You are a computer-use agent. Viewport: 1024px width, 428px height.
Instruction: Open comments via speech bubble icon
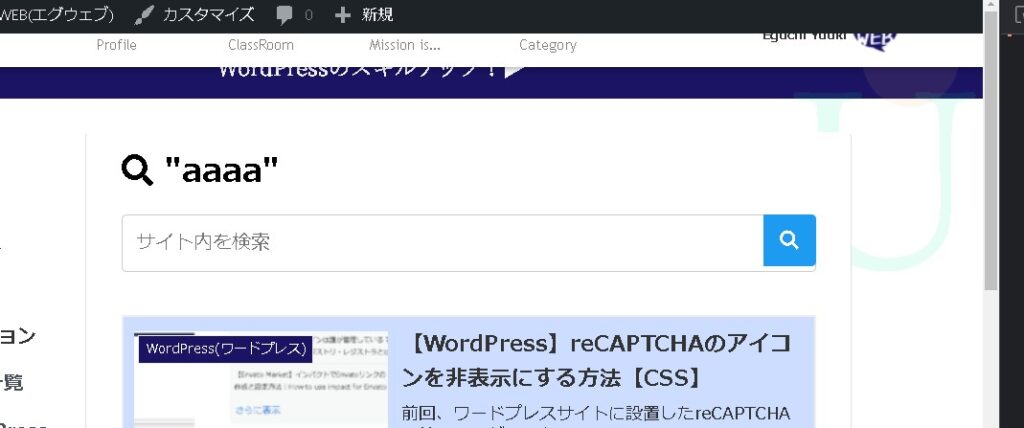pos(285,15)
